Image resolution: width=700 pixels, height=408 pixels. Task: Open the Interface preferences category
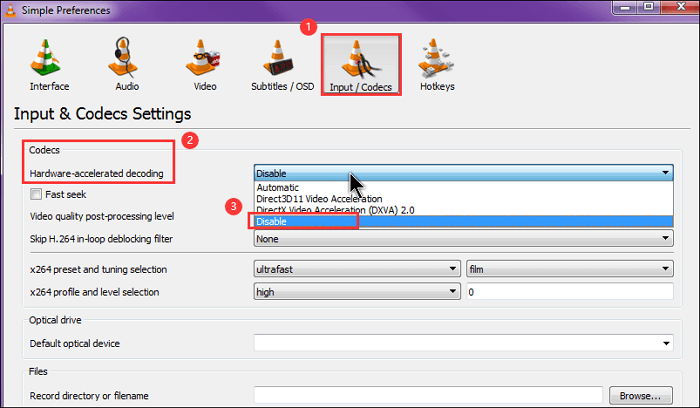[x=49, y=65]
